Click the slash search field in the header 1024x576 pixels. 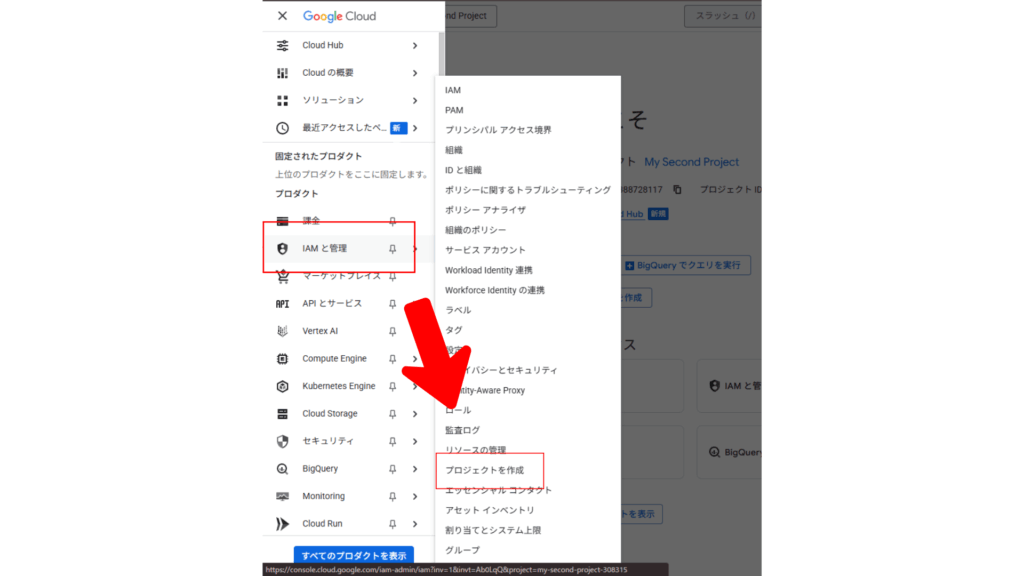tap(723, 16)
